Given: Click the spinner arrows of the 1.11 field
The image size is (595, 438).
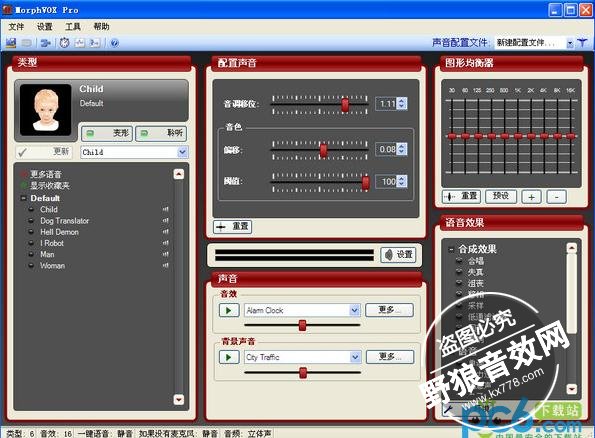Looking at the screenshot, I should [x=402, y=104].
